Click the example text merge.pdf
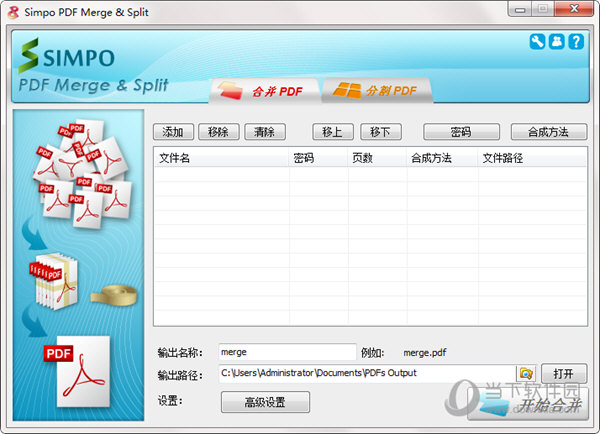The height and width of the screenshot is (434, 600). point(425,352)
